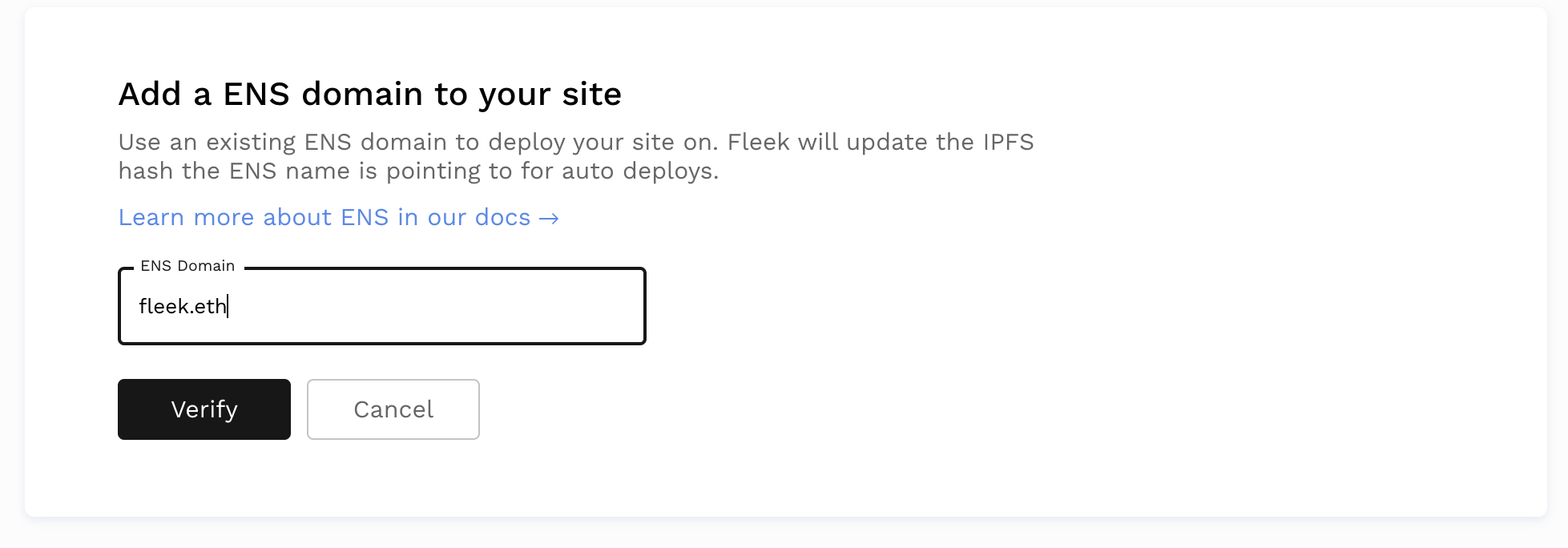
Task: Click the word Add in the heading
Action: coord(149,95)
